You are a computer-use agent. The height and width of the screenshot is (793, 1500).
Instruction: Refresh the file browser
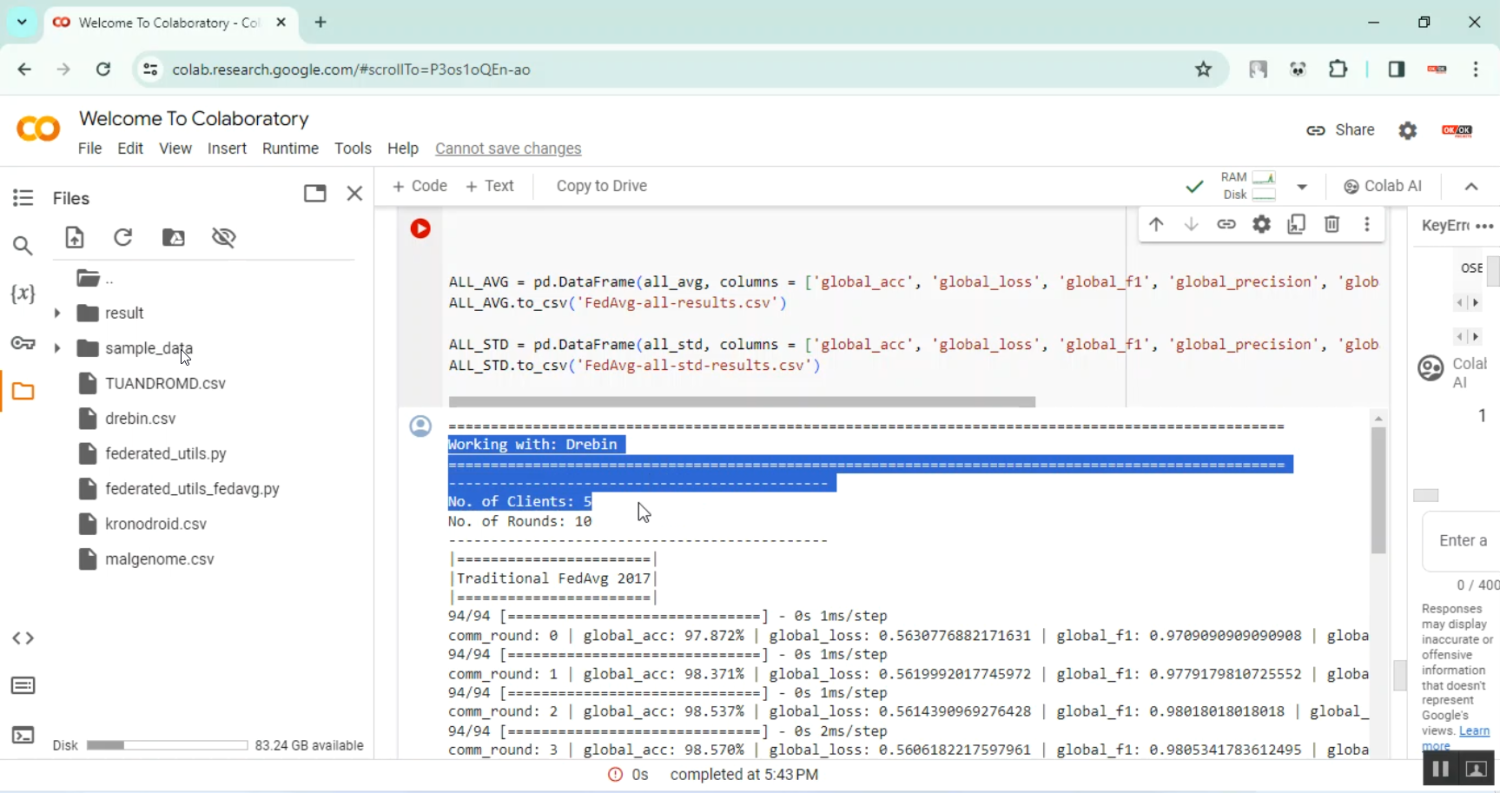click(122, 237)
